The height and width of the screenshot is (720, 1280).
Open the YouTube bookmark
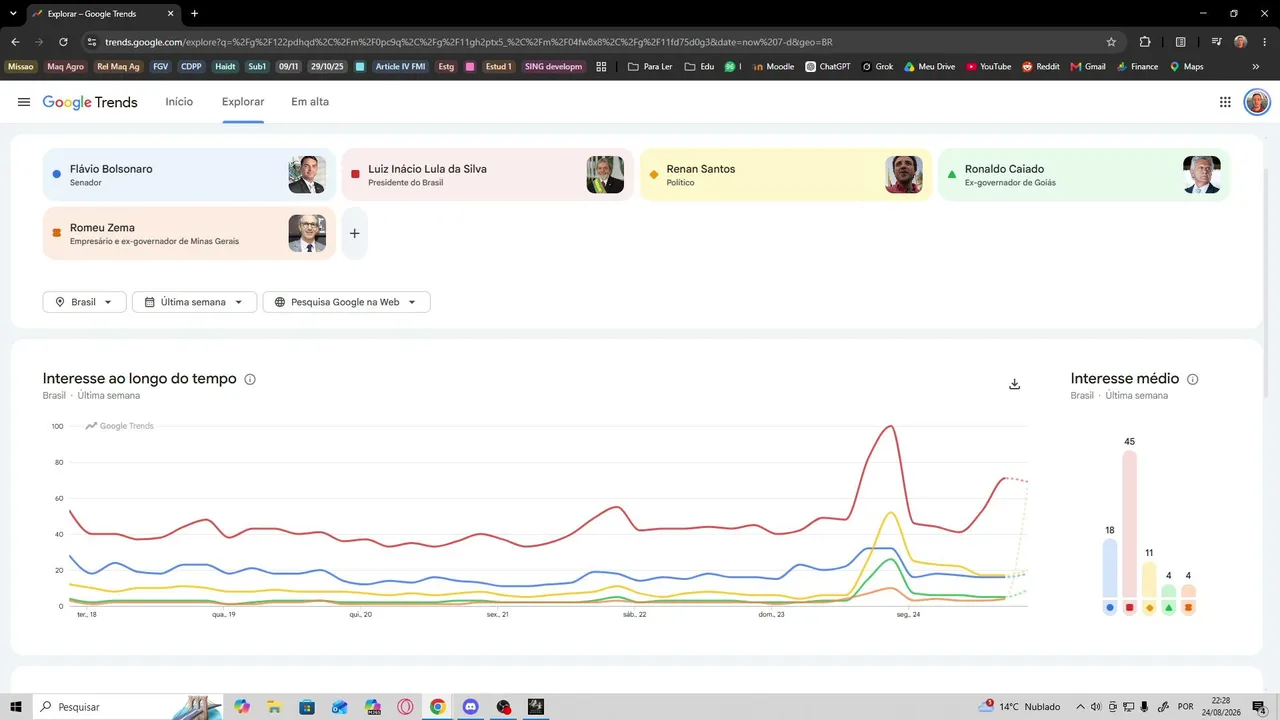click(x=988, y=67)
